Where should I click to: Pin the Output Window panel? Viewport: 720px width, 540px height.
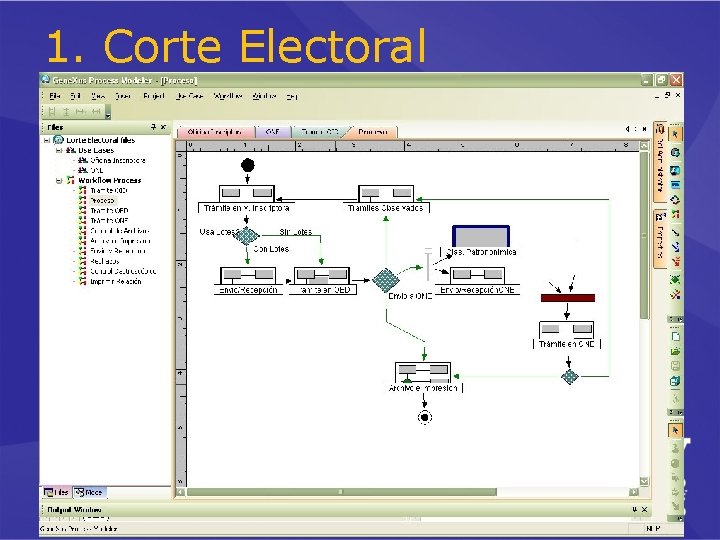tap(635, 509)
